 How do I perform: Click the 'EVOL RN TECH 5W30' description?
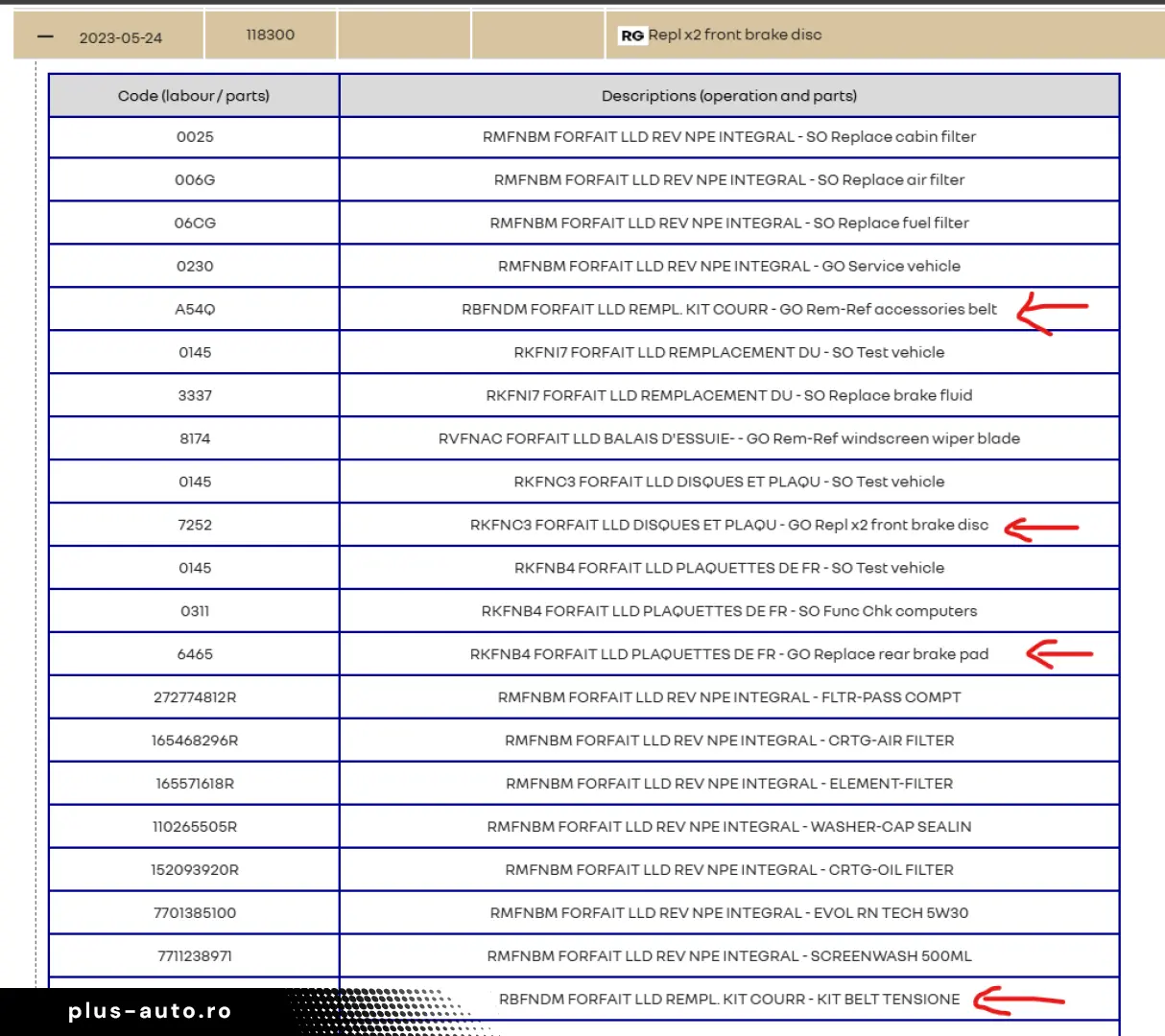pyautogui.click(x=729, y=913)
